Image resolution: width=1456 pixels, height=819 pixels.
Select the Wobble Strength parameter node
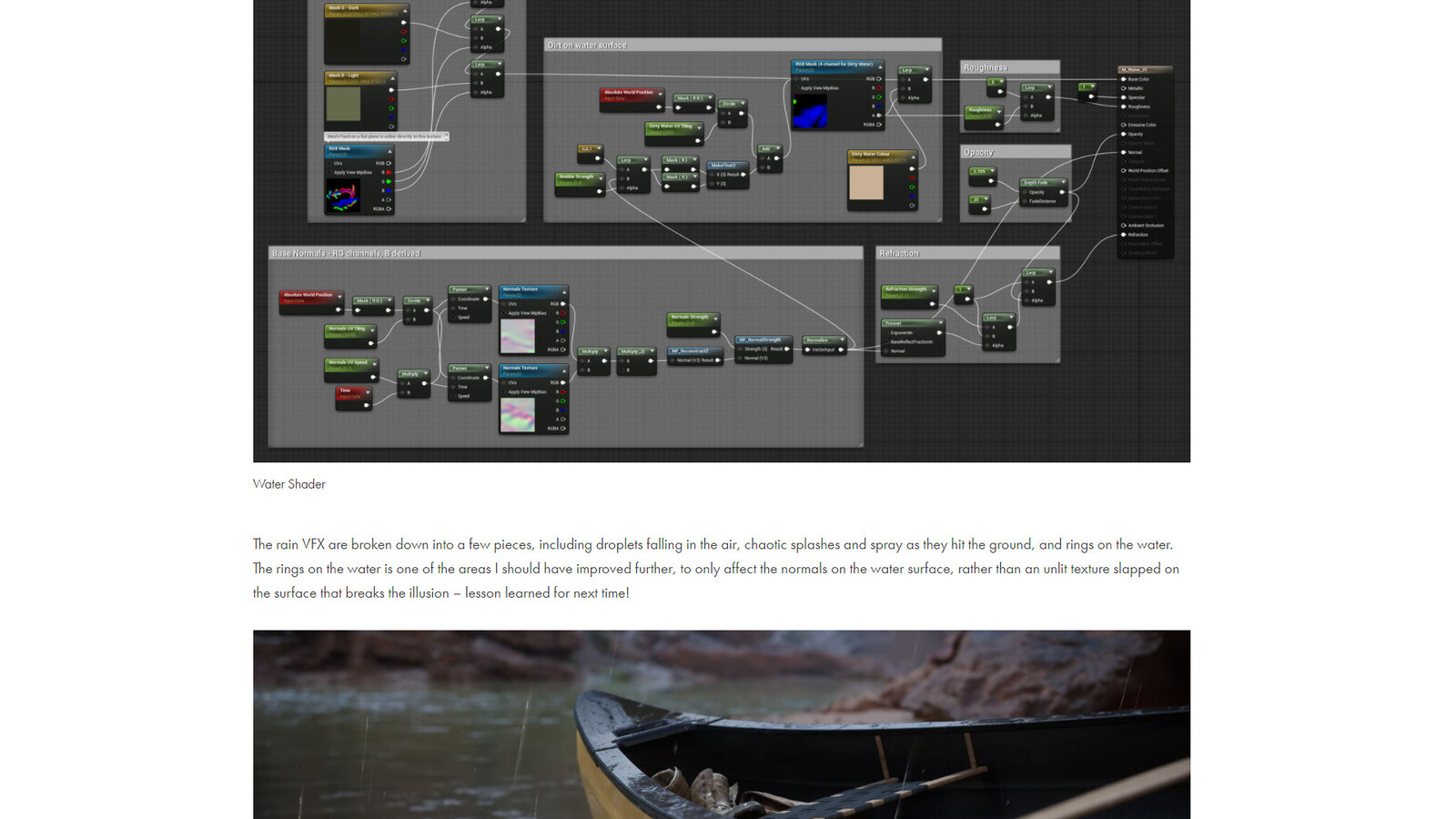[580, 184]
